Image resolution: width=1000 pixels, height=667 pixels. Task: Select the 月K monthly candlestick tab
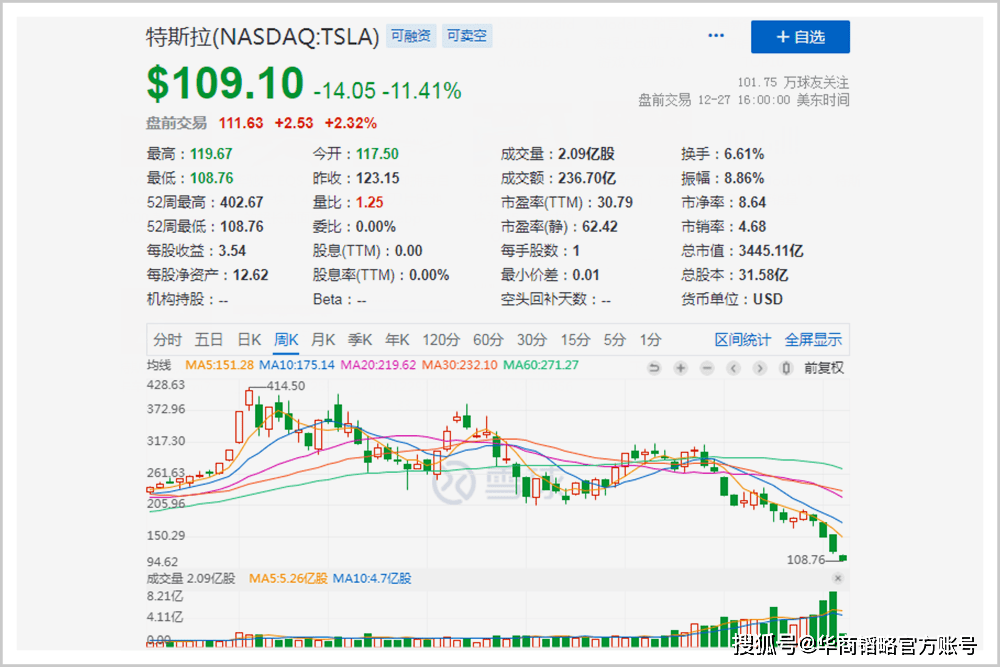[x=323, y=340]
